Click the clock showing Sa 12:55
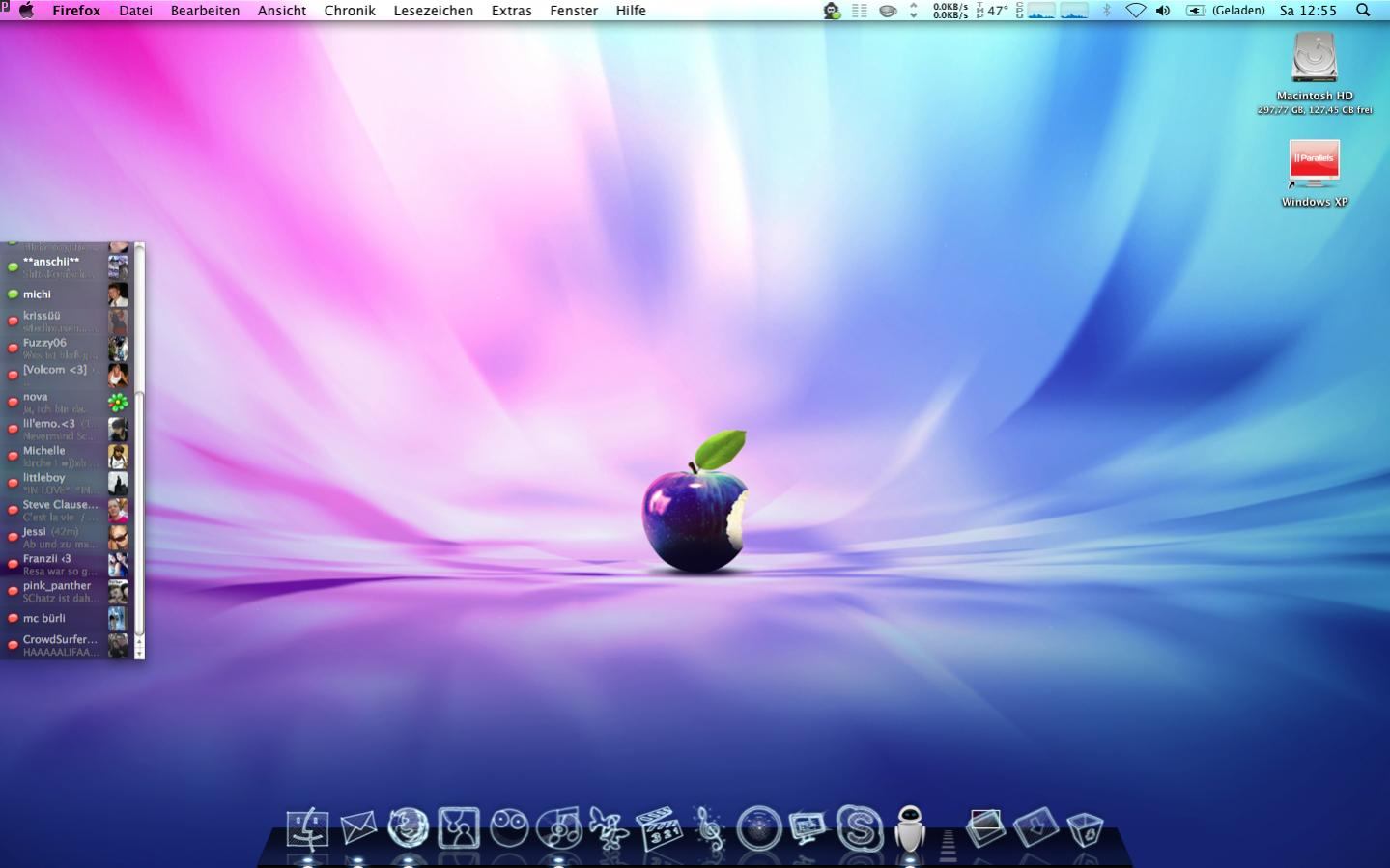The height and width of the screenshot is (868, 1390). pos(1308,11)
